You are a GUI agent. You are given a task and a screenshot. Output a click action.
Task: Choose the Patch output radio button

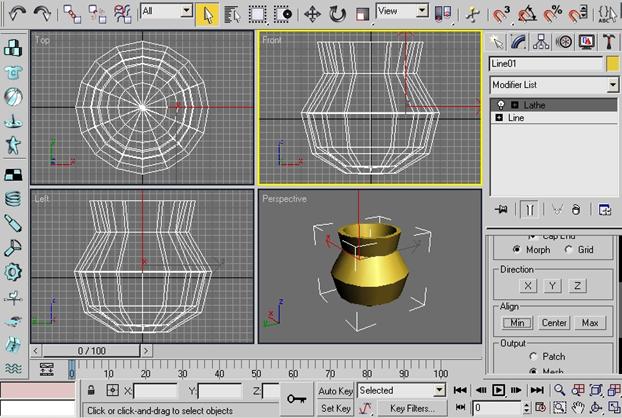533,355
